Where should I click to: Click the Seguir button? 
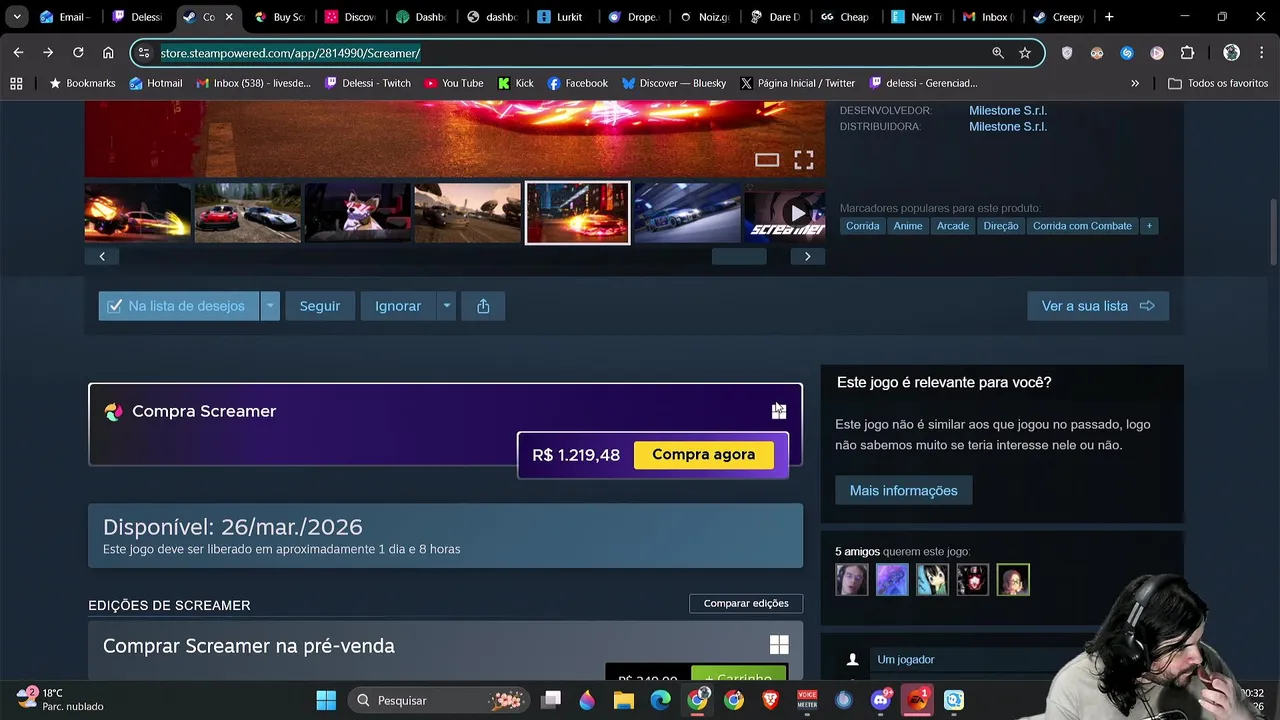pyautogui.click(x=320, y=306)
